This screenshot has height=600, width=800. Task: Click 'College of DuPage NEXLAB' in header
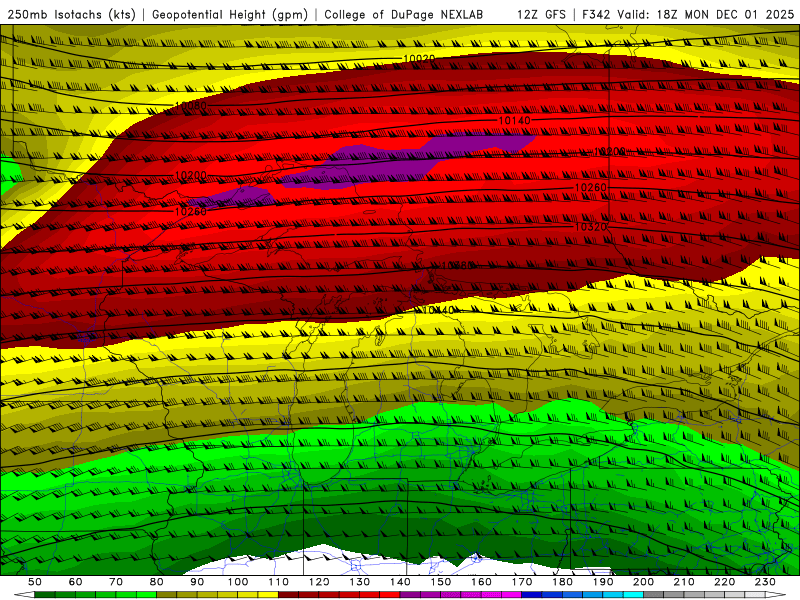[404, 15]
